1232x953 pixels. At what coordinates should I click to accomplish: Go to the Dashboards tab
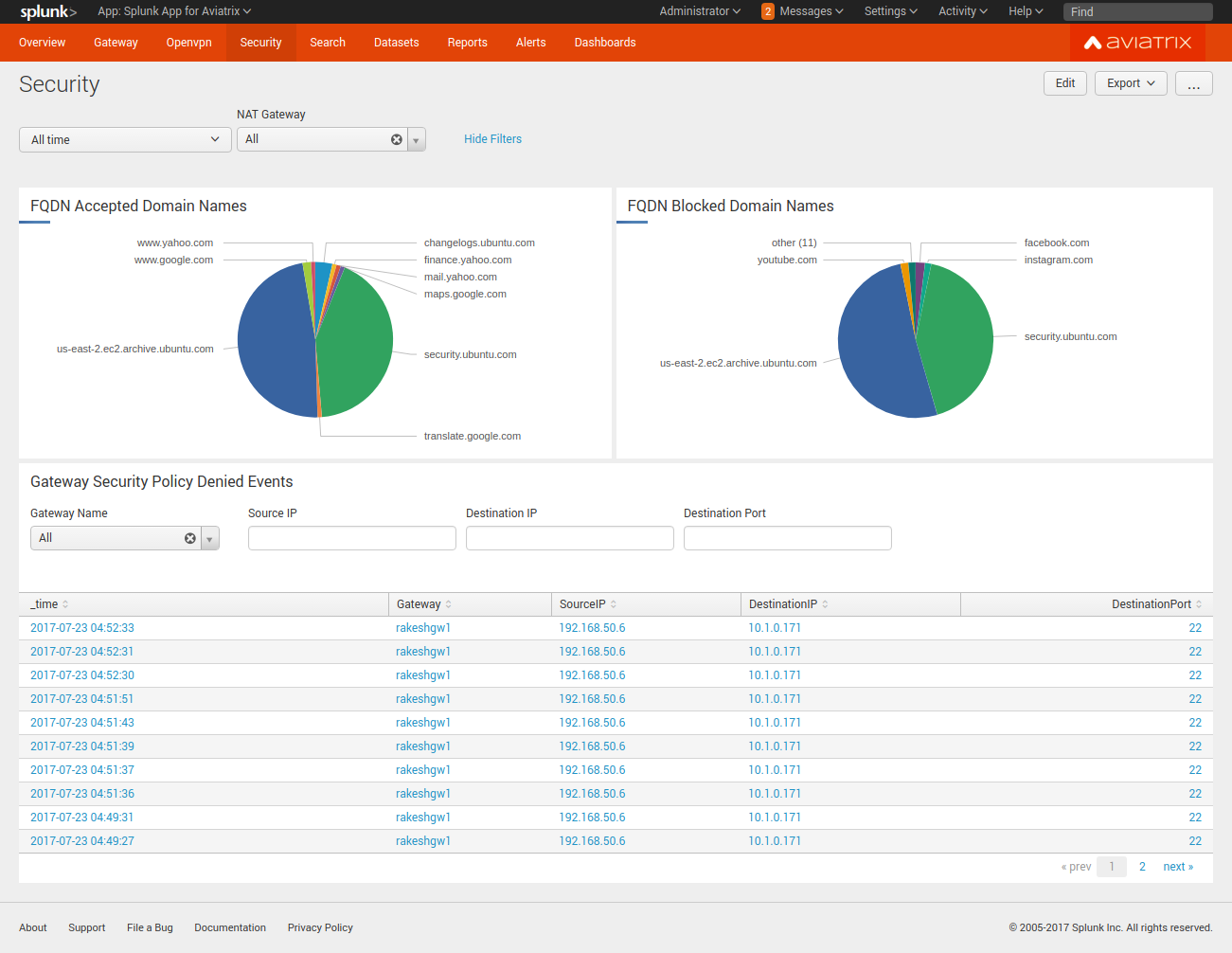click(x=605, y=43)
